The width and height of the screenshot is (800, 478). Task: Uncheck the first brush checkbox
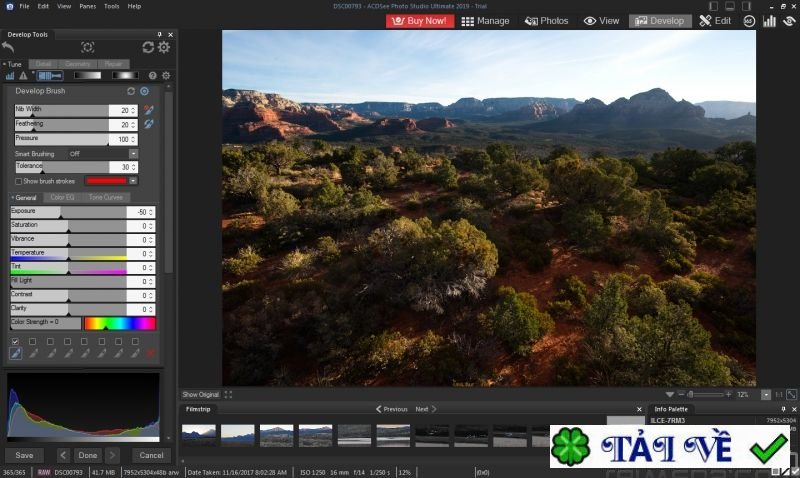tap(15, 341)
